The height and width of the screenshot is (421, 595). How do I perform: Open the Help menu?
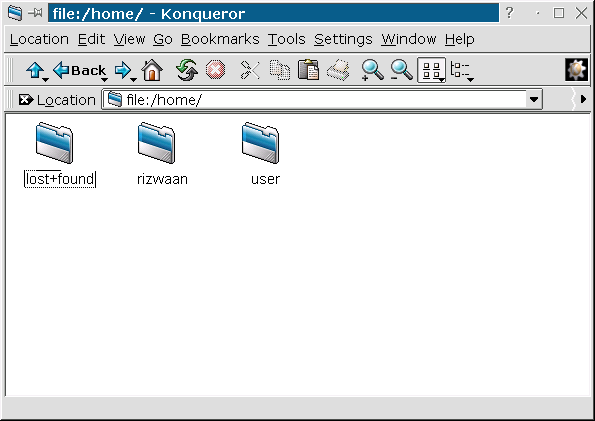460,39
